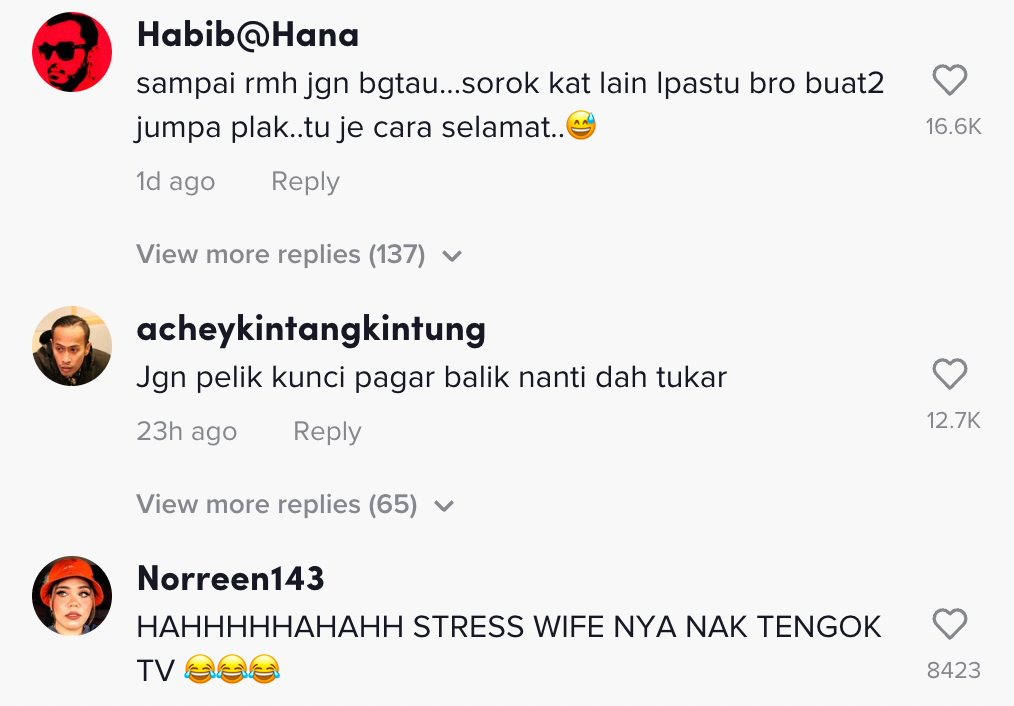Click the 16.6K like count
The image size is (1014, 706).
[x=953, y=127]
